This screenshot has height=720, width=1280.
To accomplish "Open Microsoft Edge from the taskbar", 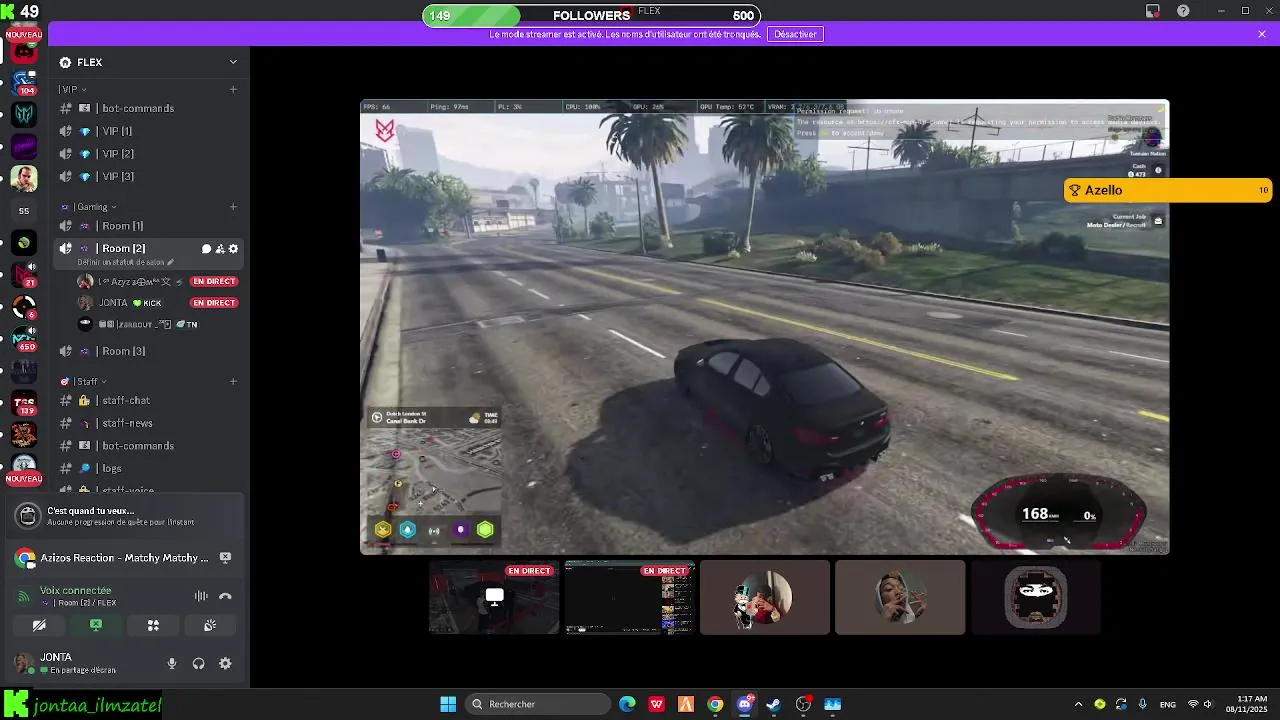I will click(x=627, y=704).
